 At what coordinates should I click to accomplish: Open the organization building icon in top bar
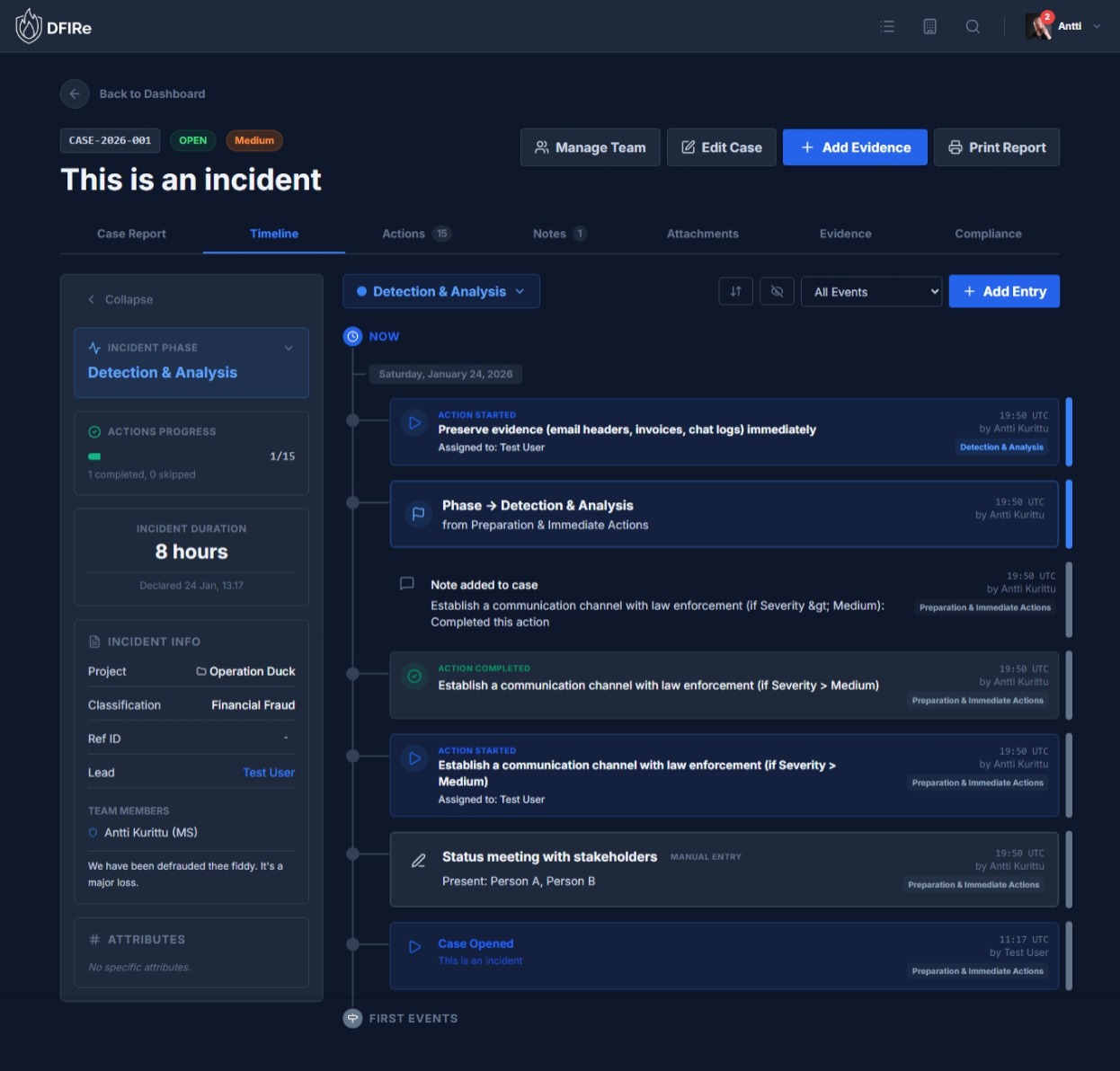[x=930, y=26]
